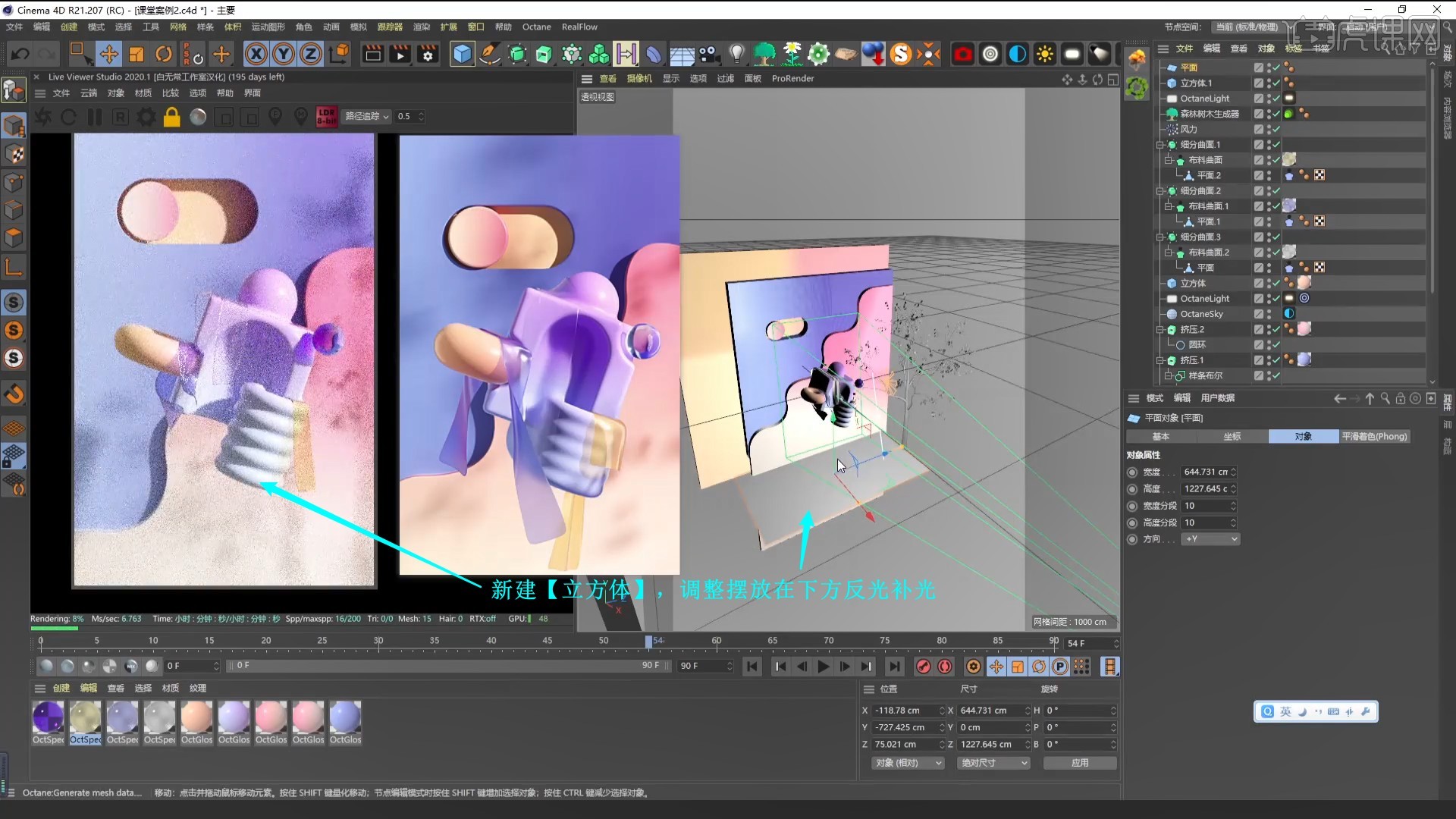Switch to the 坐标 attribute tab
1456x819 pixels.
pyautogui.click(x=1232, y=437)
